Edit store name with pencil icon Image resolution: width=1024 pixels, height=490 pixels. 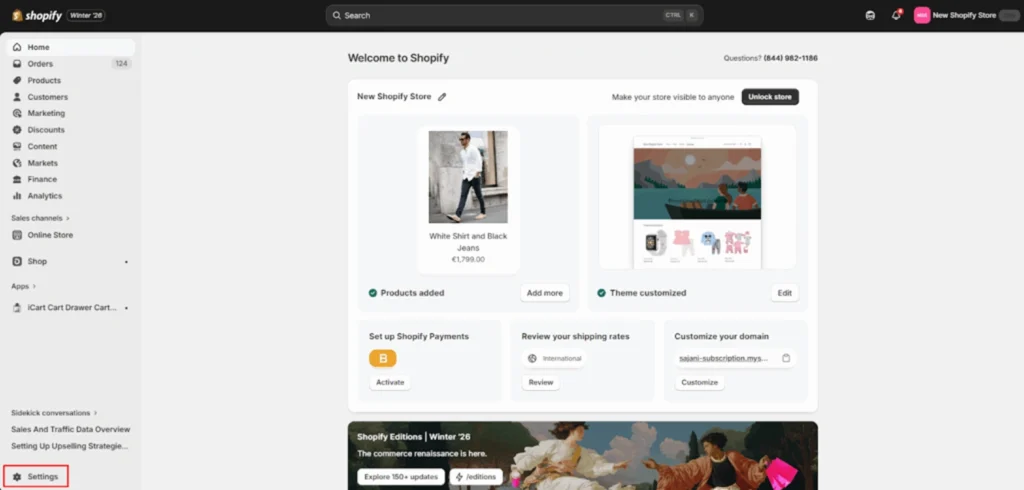(x=442, y=97)
